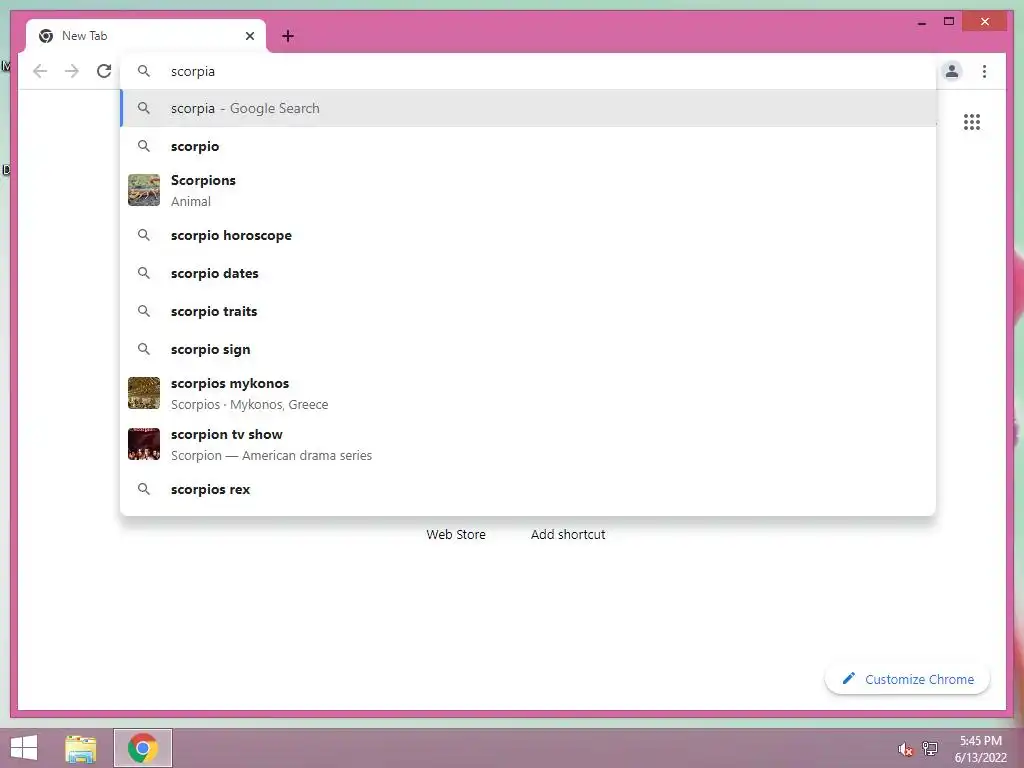Screen dimensions: 1024x768
Task: Open the Chrome three-dot menu
Action: [x=984, y=71]
